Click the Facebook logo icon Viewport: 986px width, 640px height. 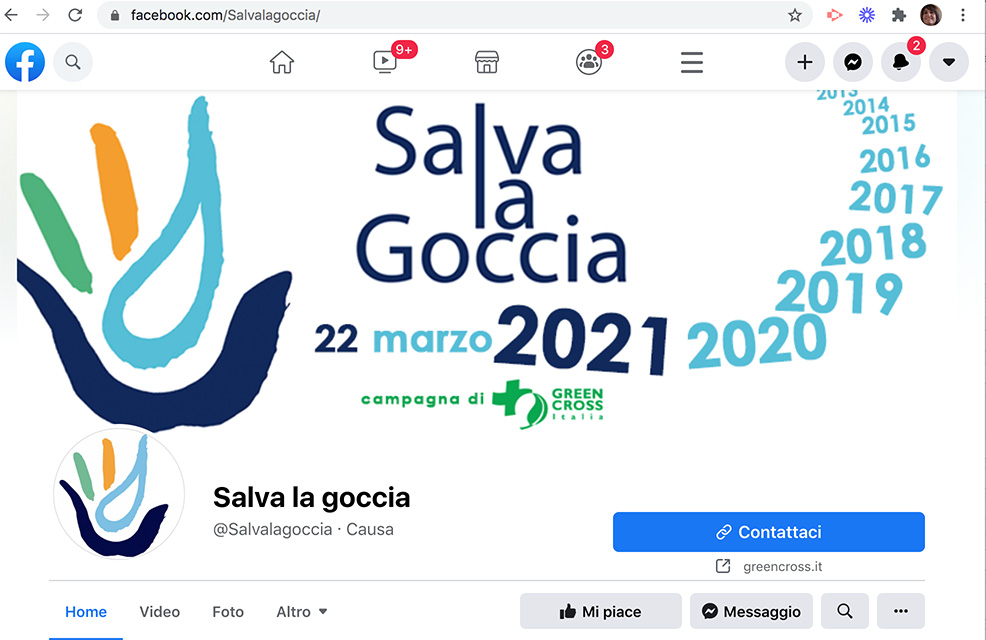click(25, 62)
